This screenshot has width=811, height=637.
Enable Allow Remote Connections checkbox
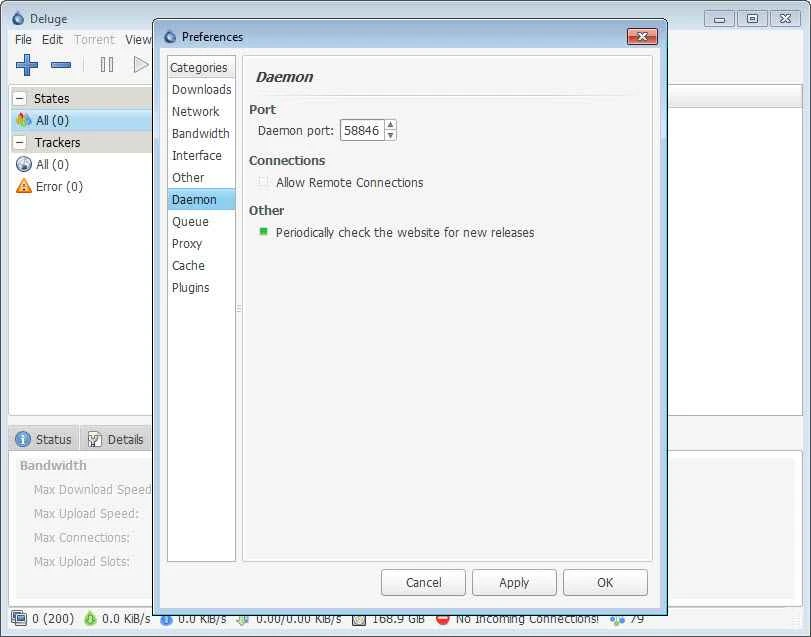click(x=263, y=182)
